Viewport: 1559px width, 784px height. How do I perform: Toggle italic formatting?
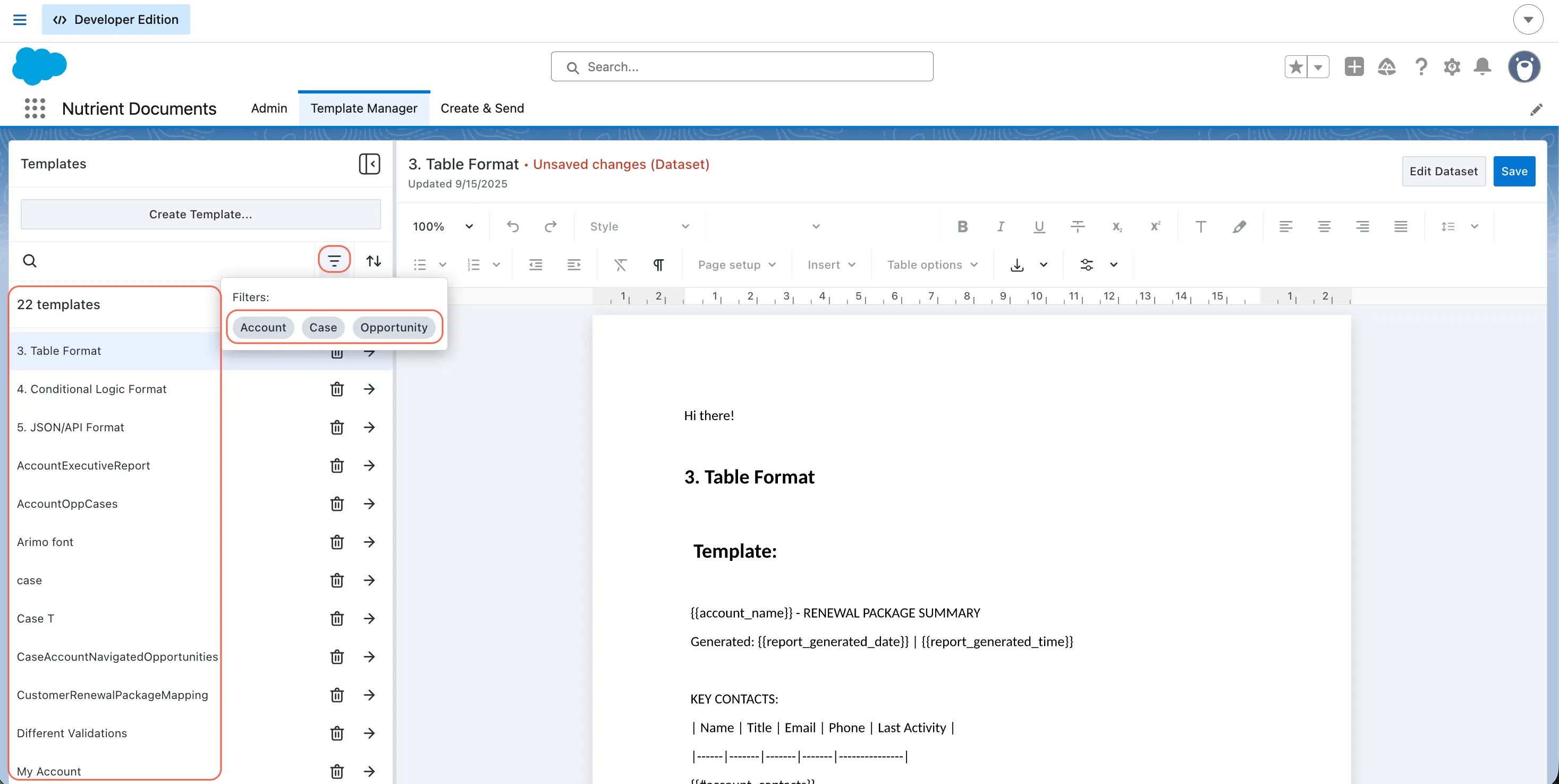pyautogui.click(x=1001, y=226)
